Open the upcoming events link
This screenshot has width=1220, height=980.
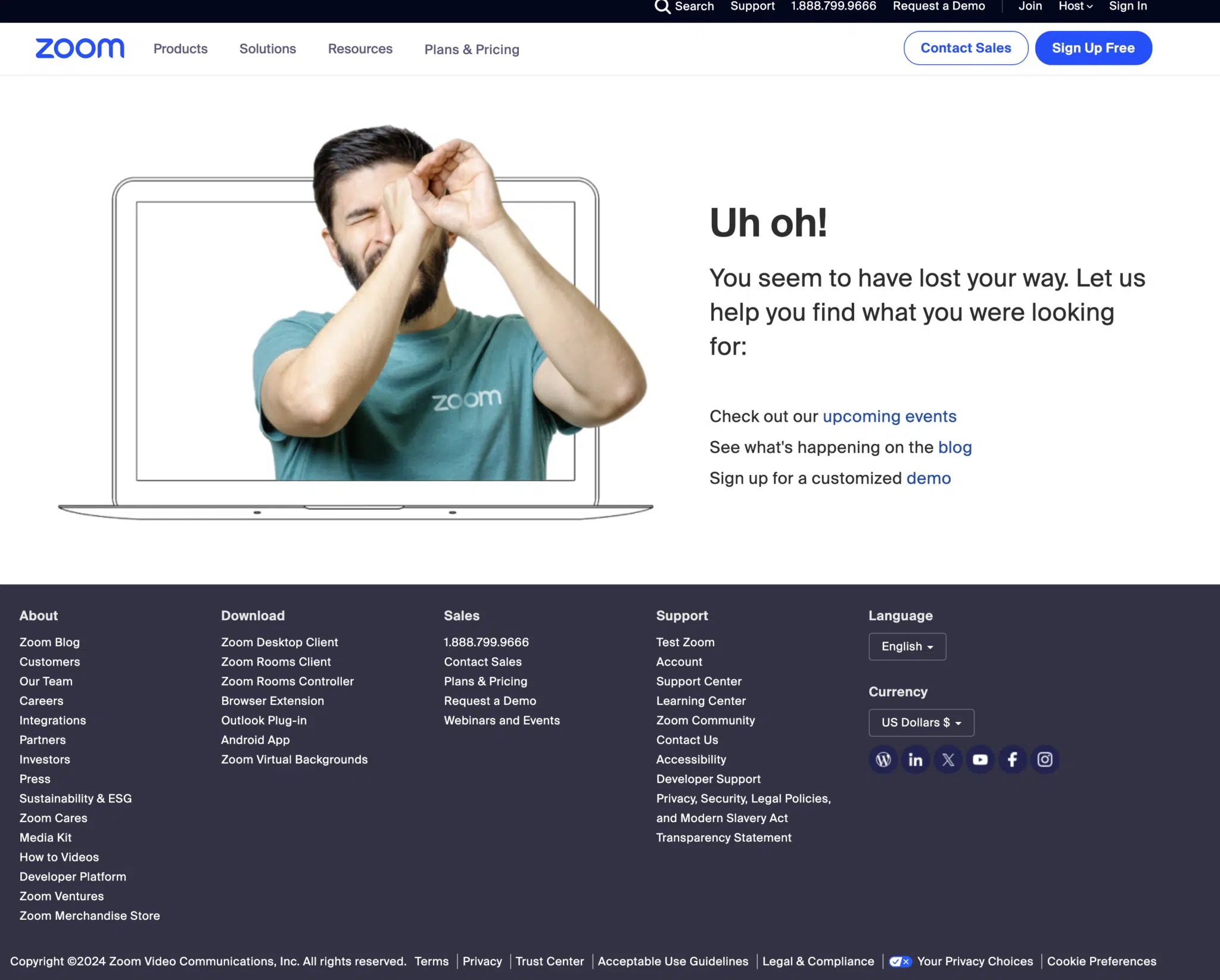click(889, 416)
